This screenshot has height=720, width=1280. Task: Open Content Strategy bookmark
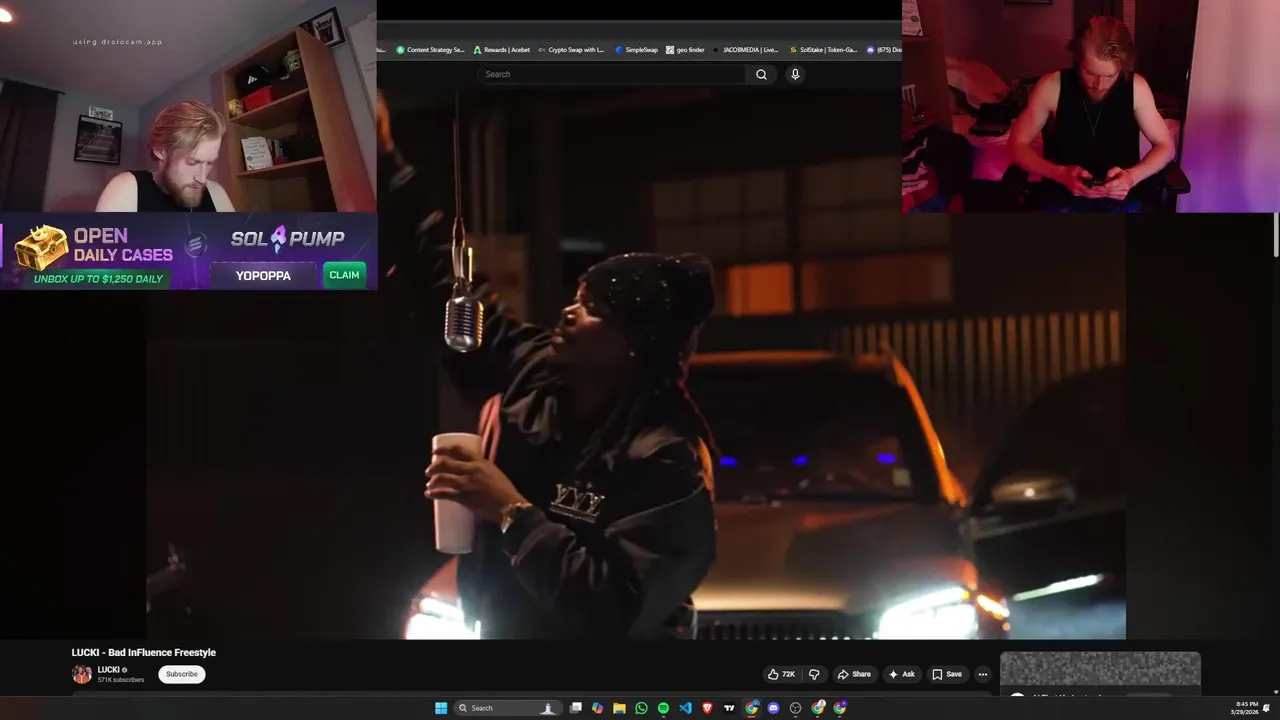[x=430, y=49]
